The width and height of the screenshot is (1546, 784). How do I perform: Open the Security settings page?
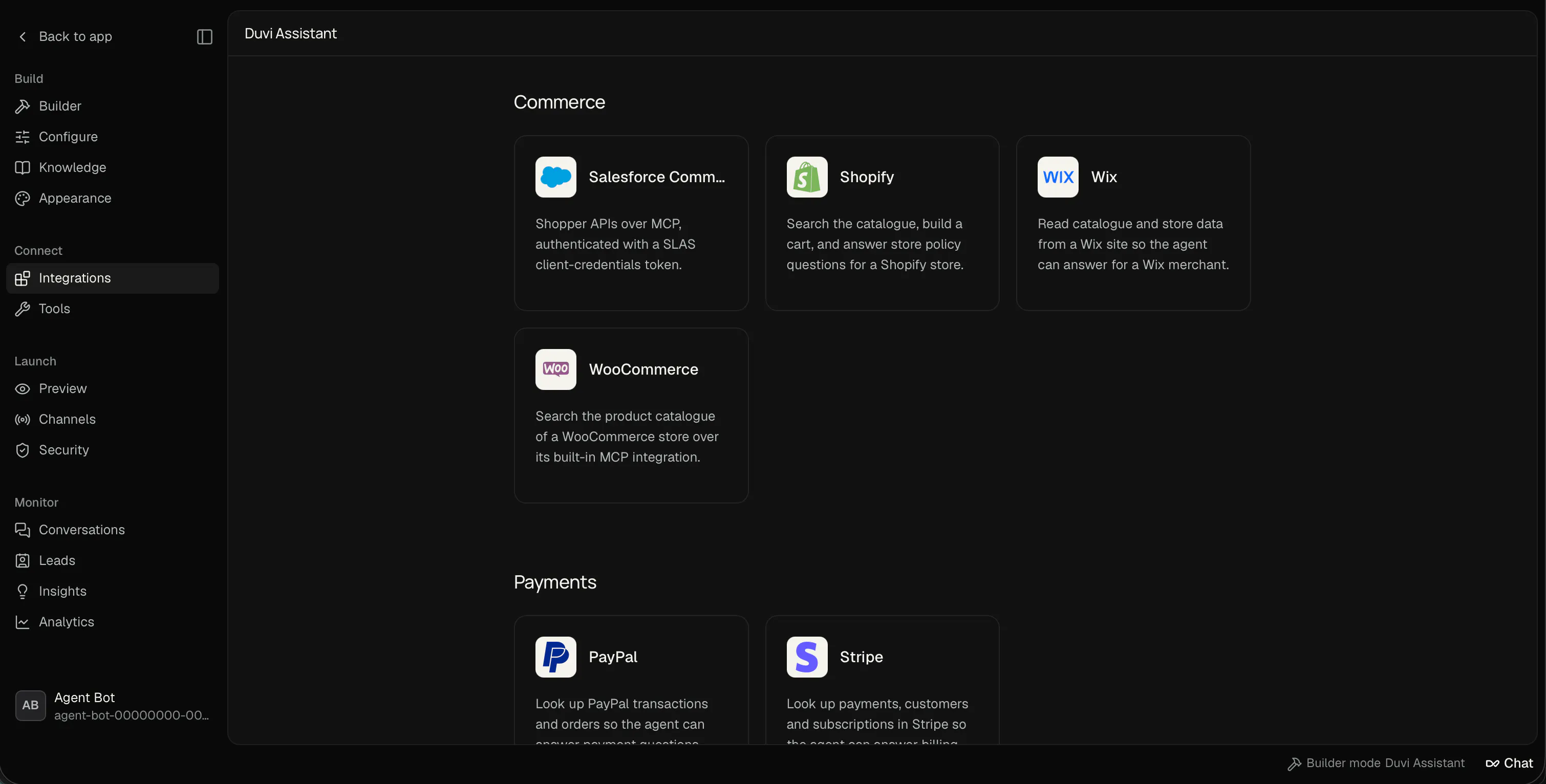point(112,450)
